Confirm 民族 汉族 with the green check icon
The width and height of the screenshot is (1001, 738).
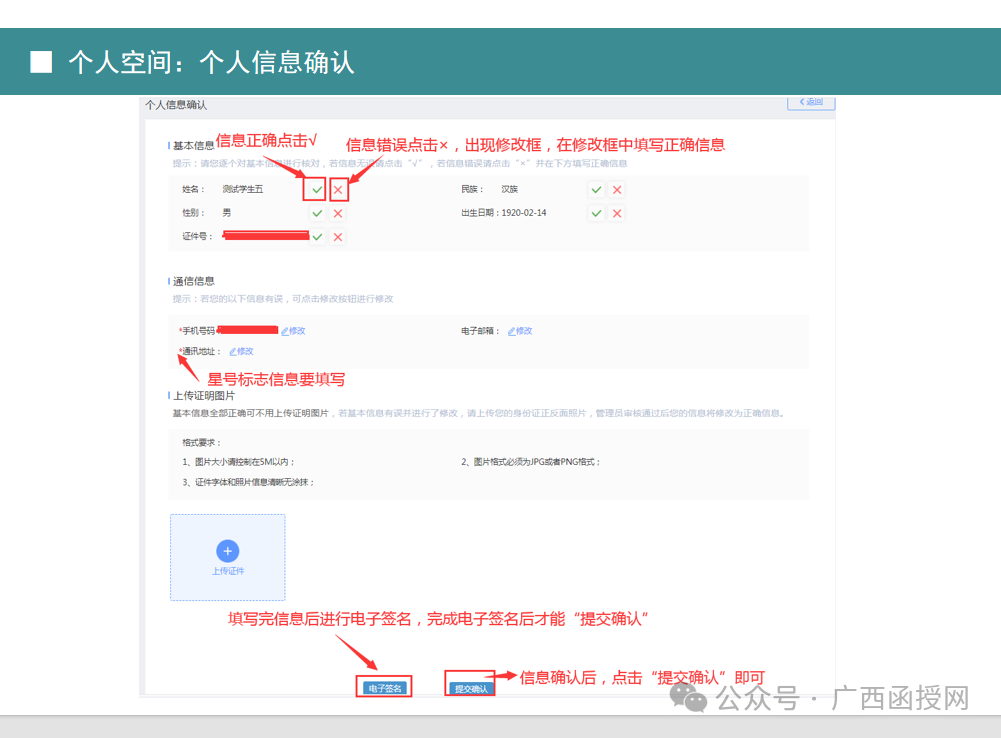coord(596,189)
